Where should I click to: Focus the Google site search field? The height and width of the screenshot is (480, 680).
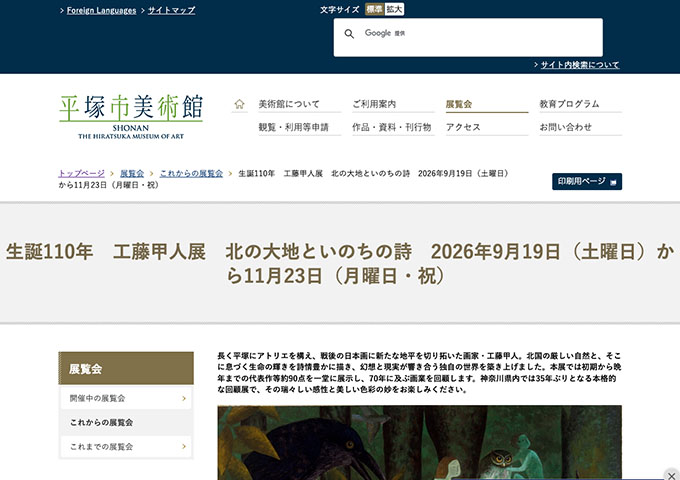(468, 37)
